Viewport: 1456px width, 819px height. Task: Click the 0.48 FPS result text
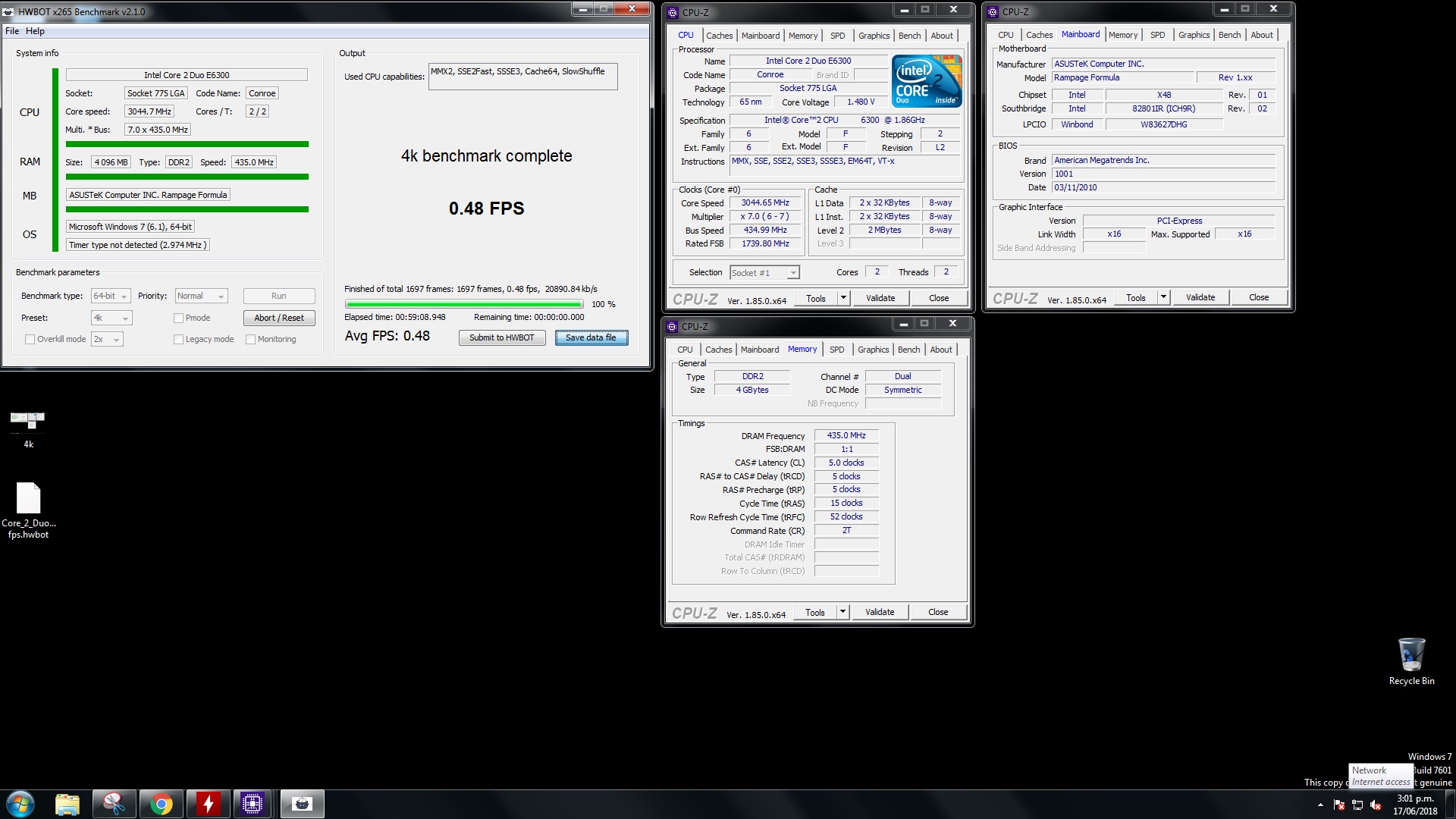click(486, 209)
